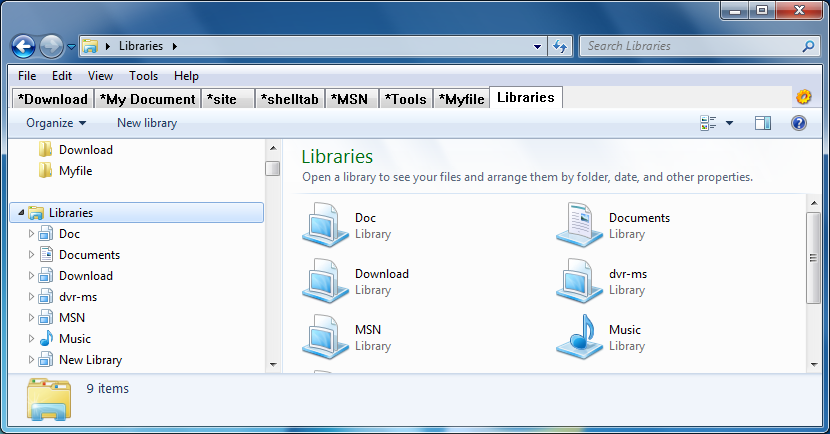Switch to the *Download tab
Viewport: 830px width, 434px height.
click(x=52, y=99)
